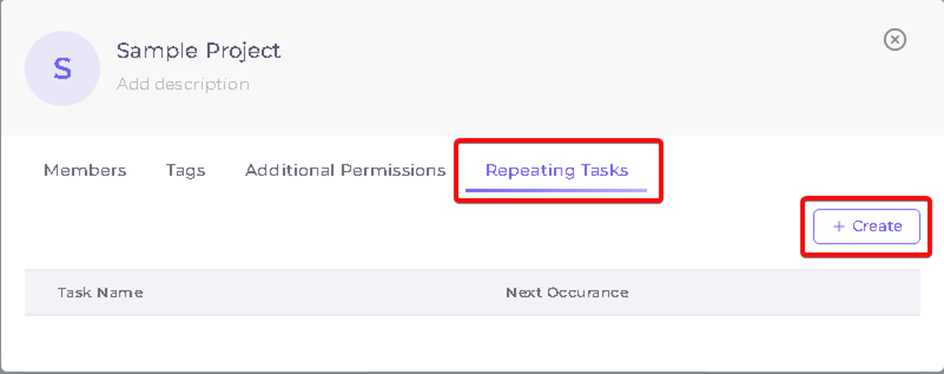
Task: Click the plus icon in Create button
Action: pyautogui.click(x=839, y=226)
